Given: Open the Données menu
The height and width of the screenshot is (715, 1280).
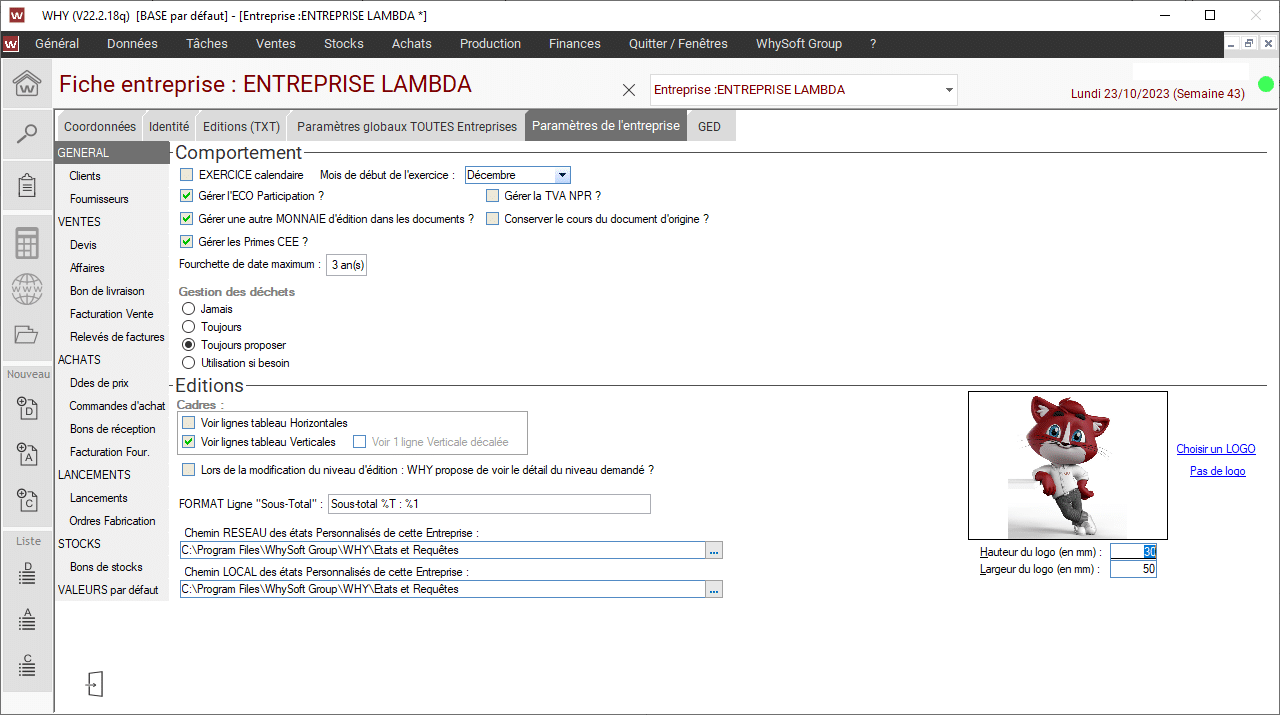Looking at the screenshot, I should pyautogui.click(x=133, y=44).
